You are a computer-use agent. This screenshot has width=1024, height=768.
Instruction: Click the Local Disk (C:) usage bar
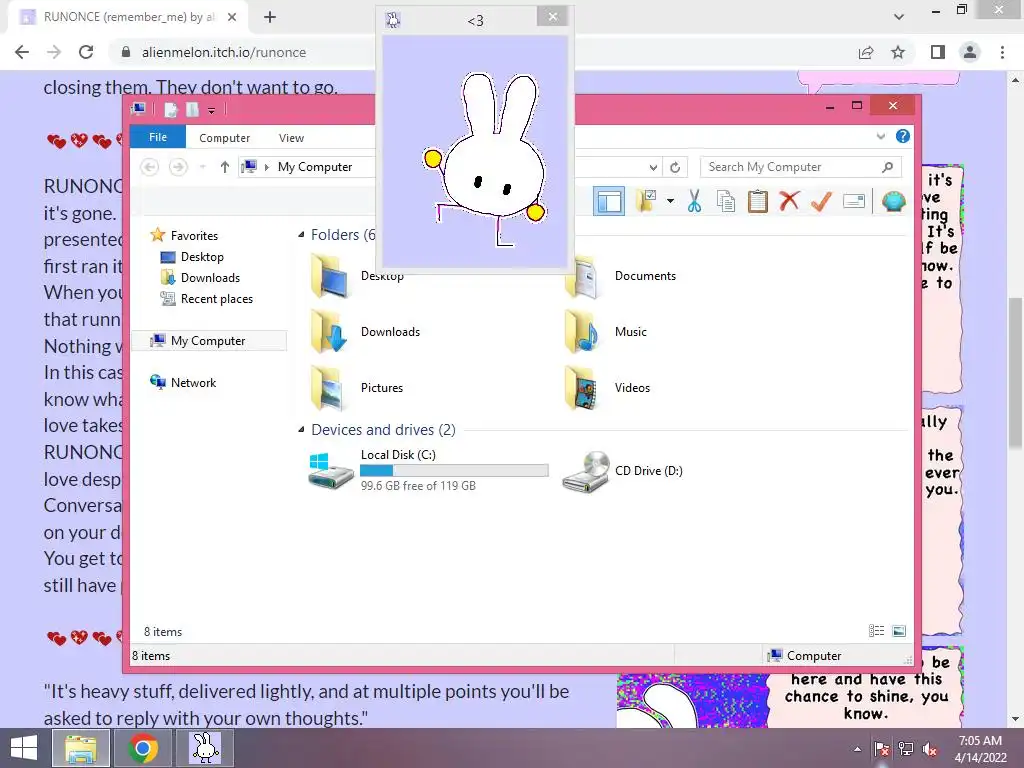click(454, 470)
